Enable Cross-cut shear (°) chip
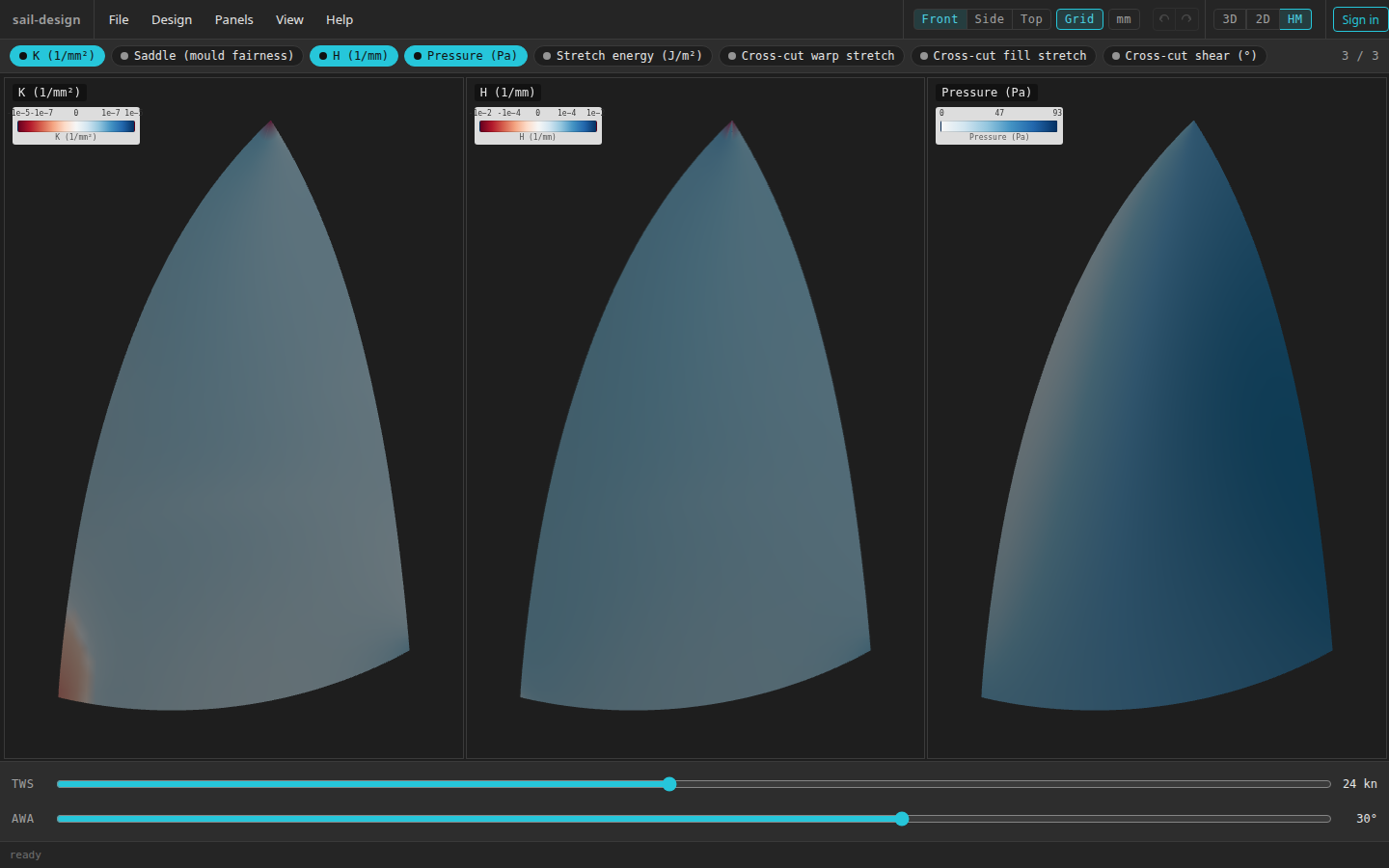 click(x=1185, y=56)
